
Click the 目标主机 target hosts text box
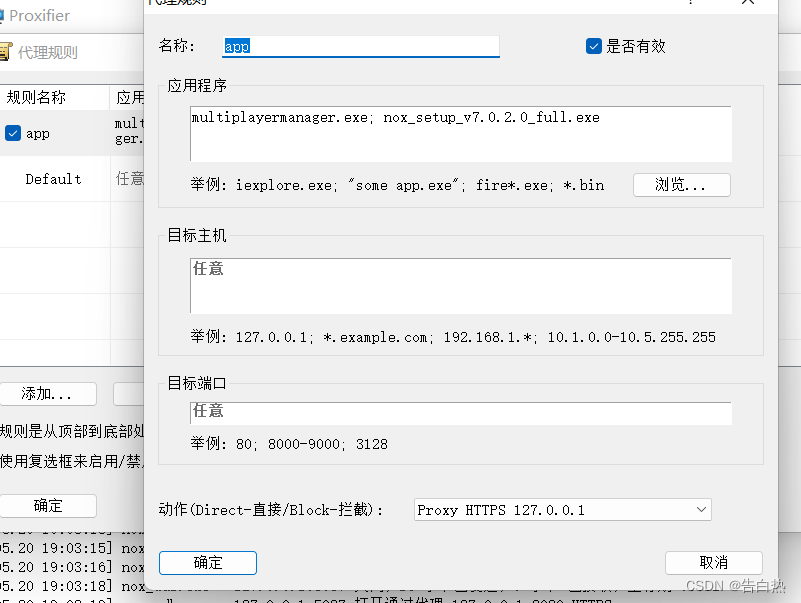tap(461, 285)
